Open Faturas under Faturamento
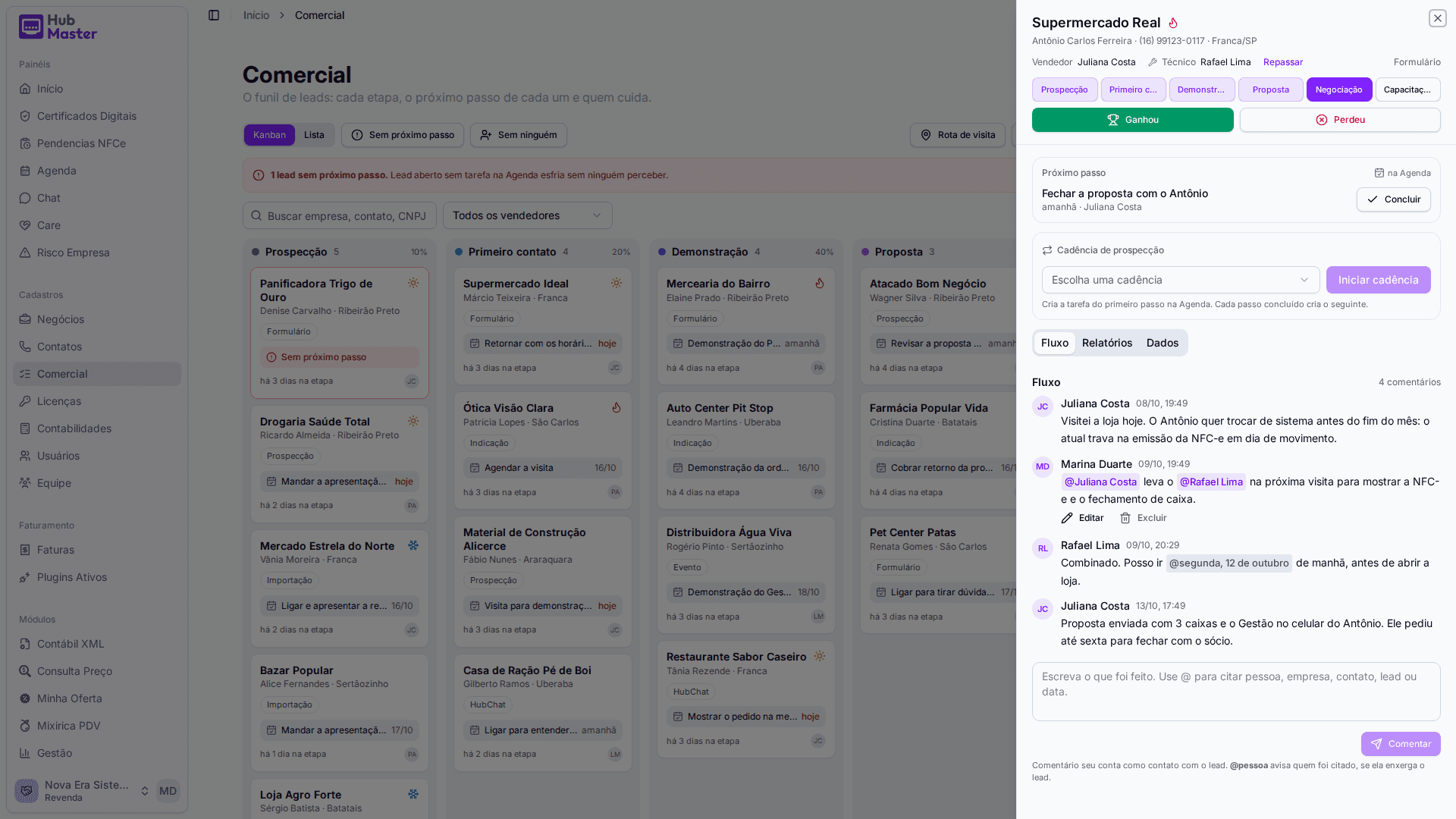Viewport: 1456px width, 819px height. pyautogui.click(x=97, y=550)
